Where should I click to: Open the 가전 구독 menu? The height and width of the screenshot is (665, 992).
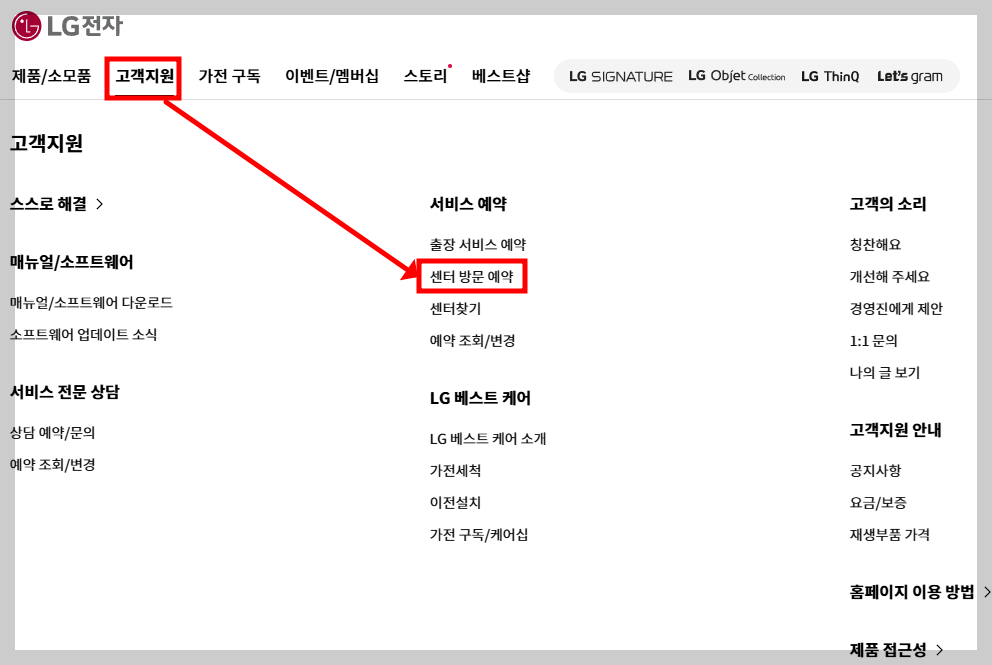[x=229, y=76]
